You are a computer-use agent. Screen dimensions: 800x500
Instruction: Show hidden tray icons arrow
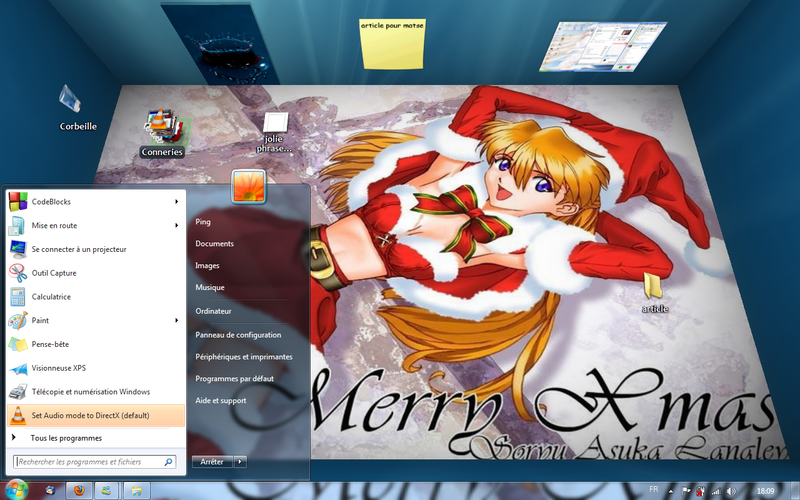pos(670,491)
